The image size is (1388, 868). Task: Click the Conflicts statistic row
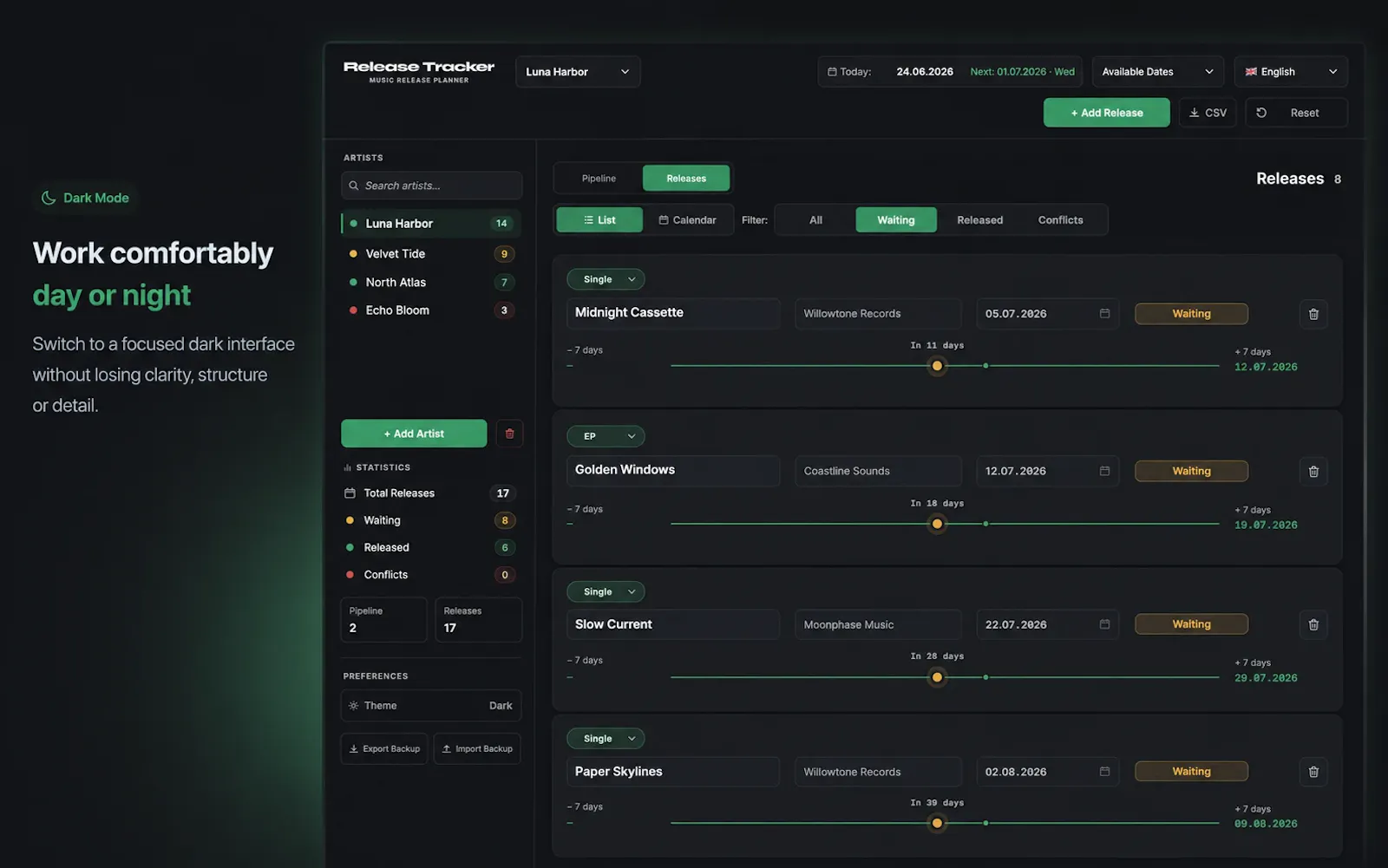click(x=431, y=575)
